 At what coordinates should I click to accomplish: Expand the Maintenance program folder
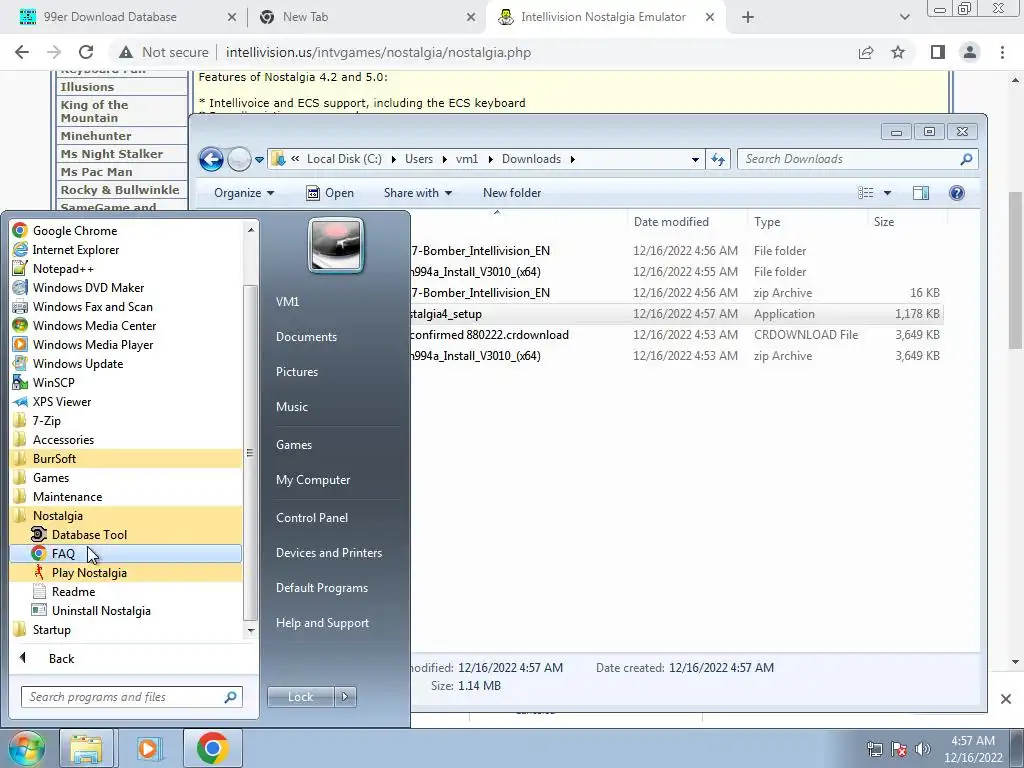(x=126, y=496)
